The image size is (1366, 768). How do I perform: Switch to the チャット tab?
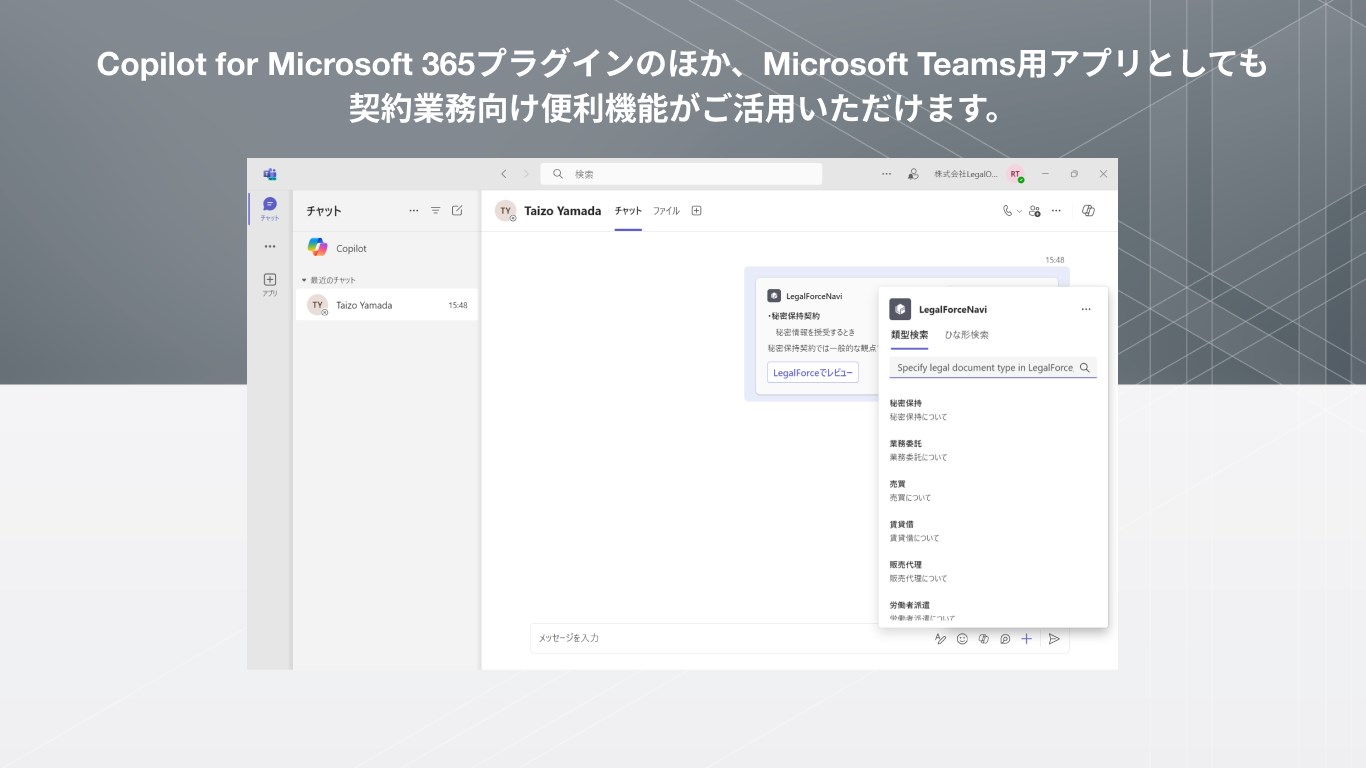tap(628, 211)
